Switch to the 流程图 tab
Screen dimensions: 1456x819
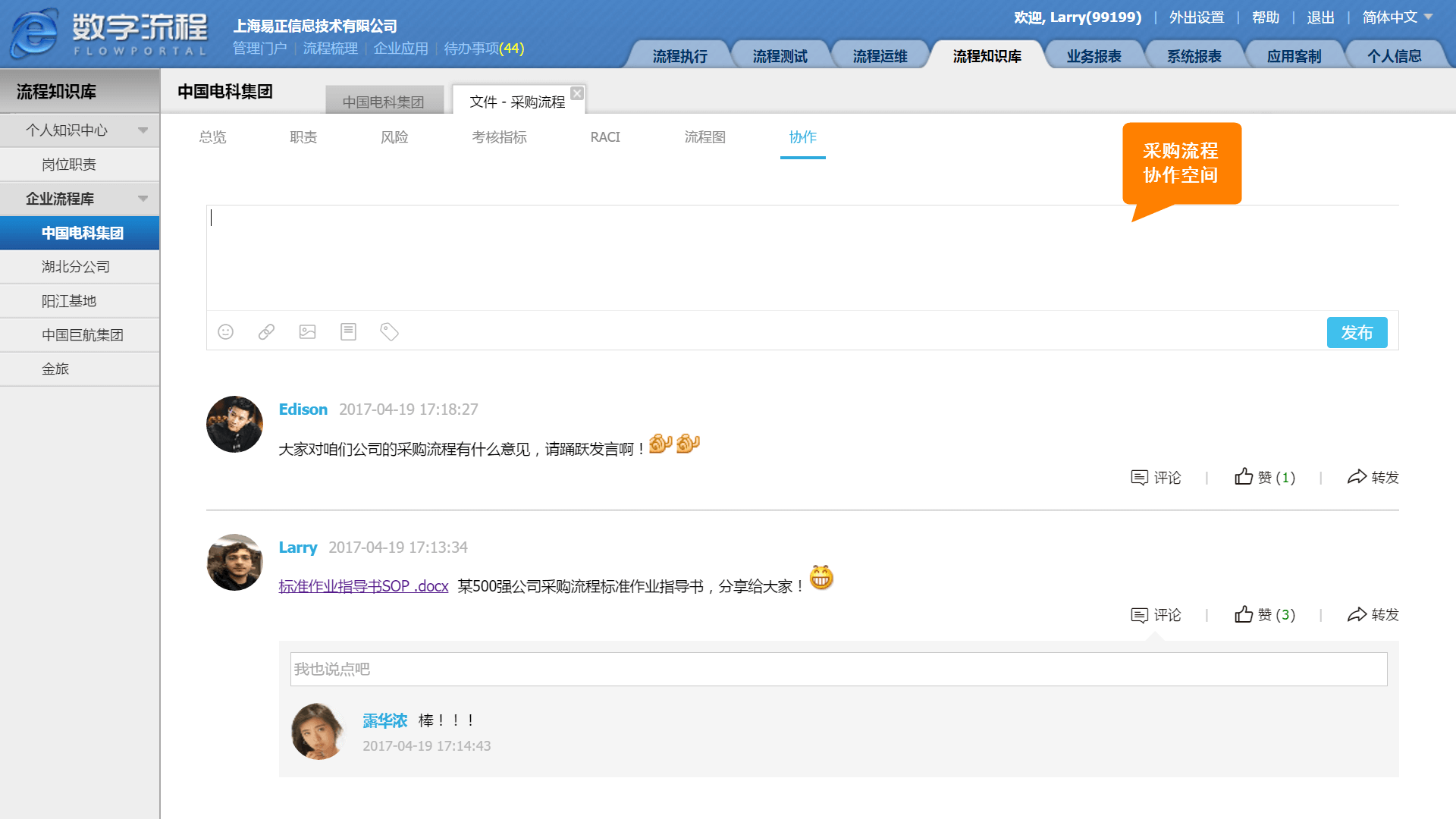pyautogui.click(x=704, y=137)
